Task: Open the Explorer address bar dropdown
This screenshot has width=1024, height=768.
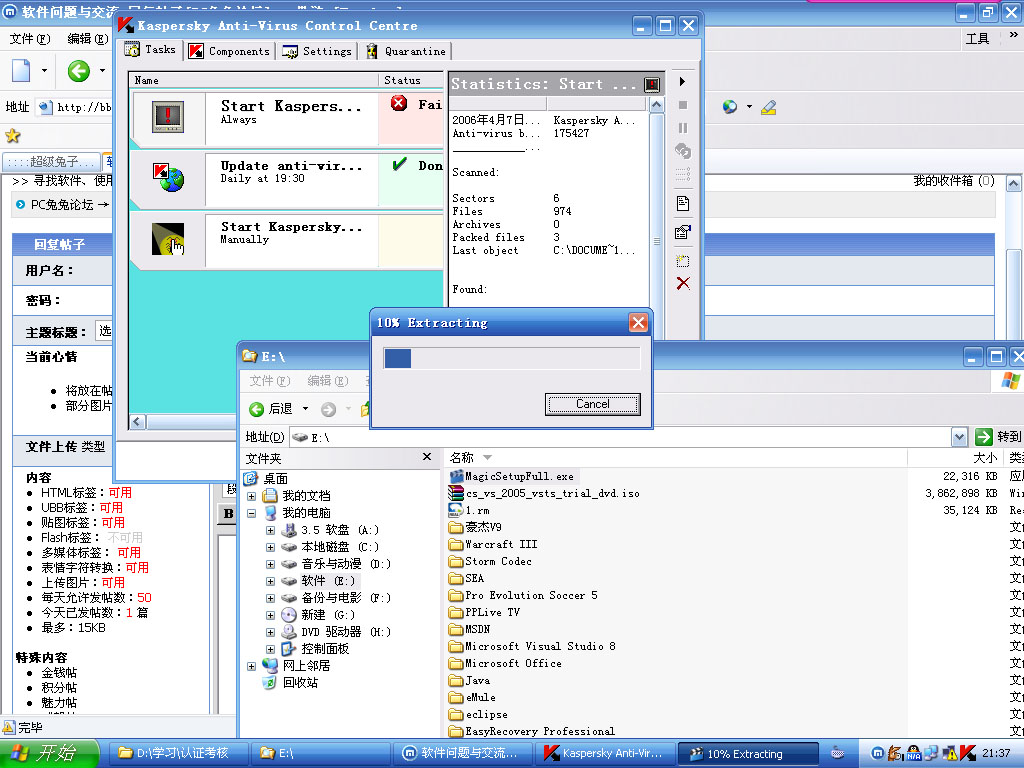Action: point(959,436)
